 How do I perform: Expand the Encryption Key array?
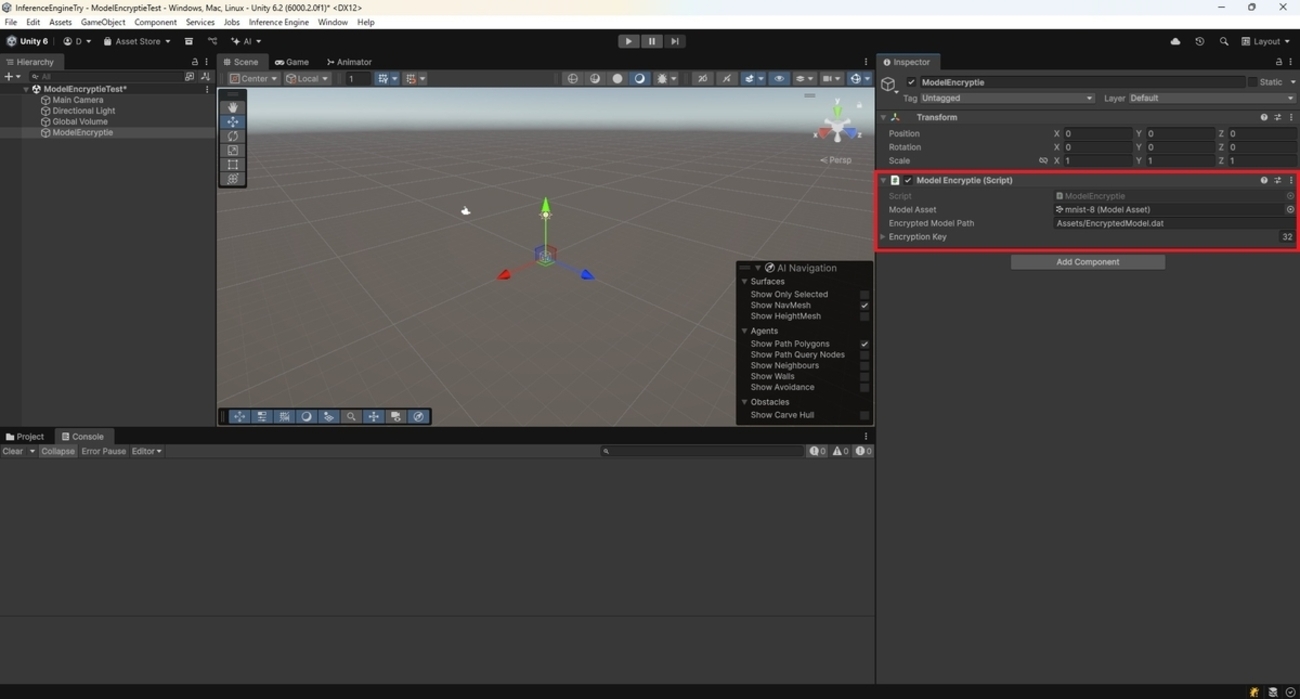[x=883, y=237]
